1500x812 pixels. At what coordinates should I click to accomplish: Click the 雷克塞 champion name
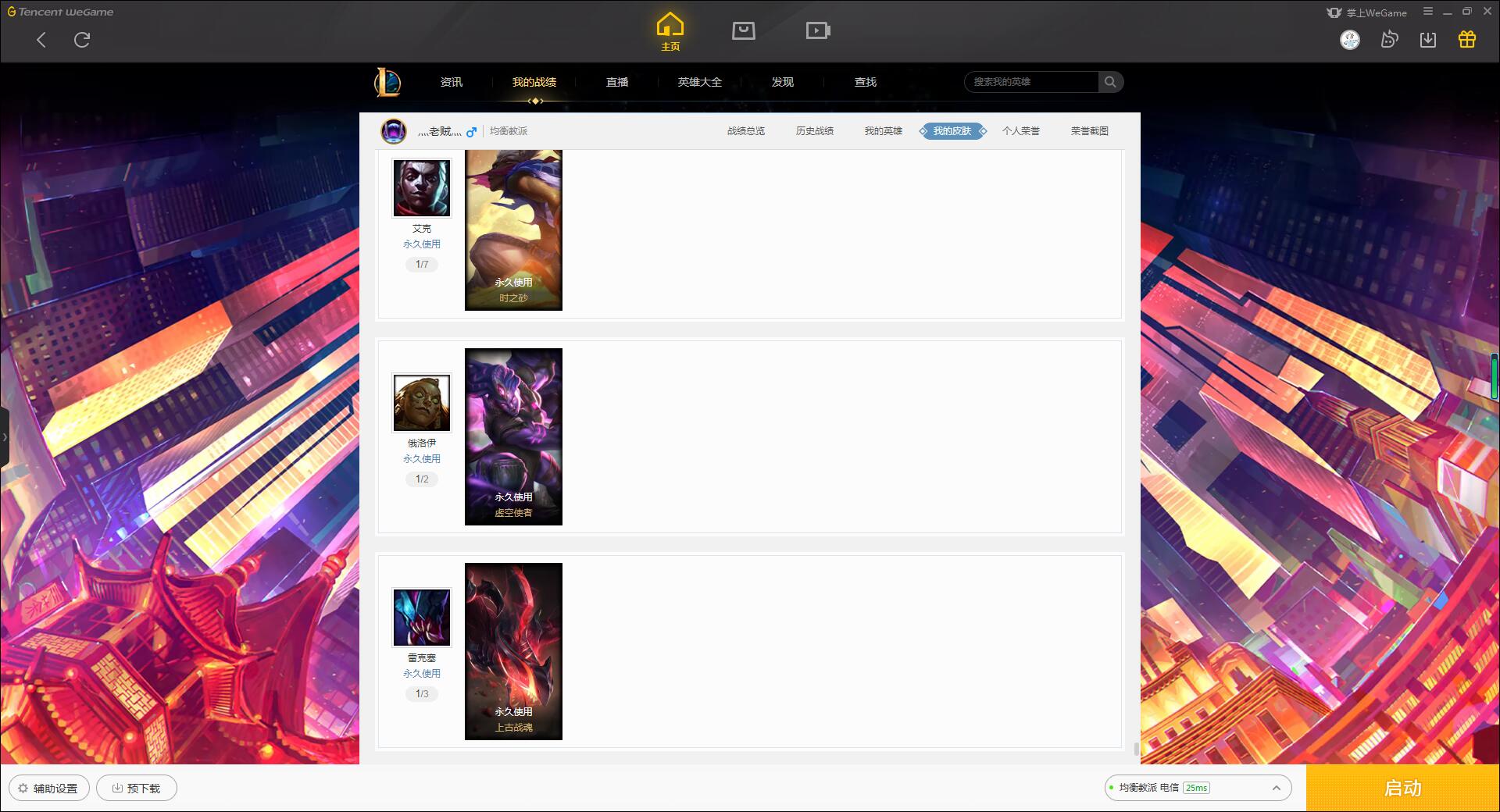point(422,658)
